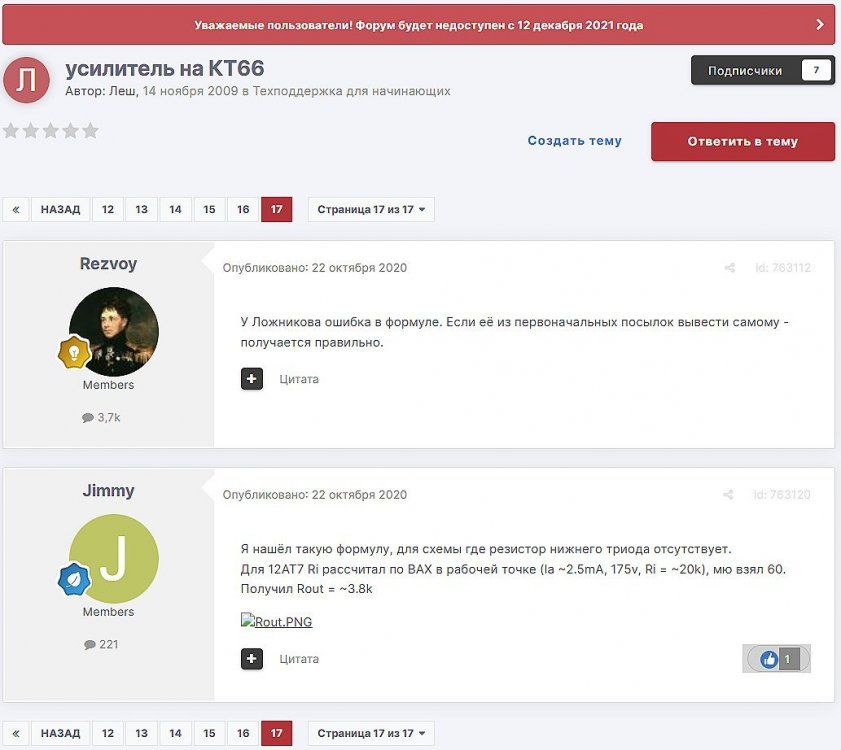Open Rezvoy's avatar portrait
The width and height of the screenshot is (841, 750).
(x=113, y=331)
